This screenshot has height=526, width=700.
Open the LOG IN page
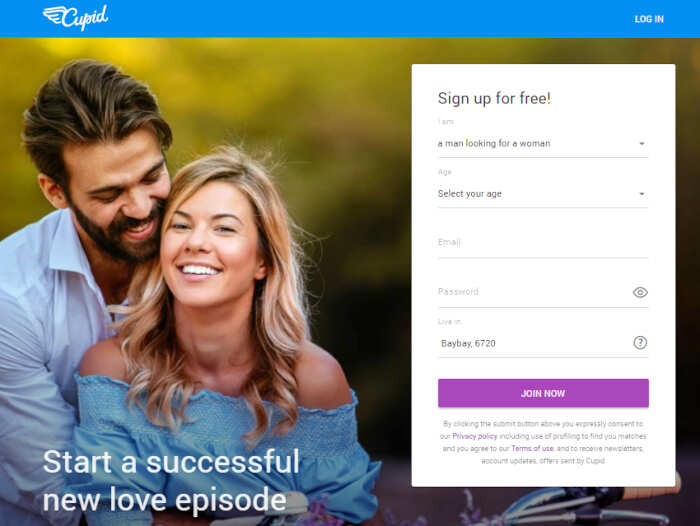click(x=649, y=19)
